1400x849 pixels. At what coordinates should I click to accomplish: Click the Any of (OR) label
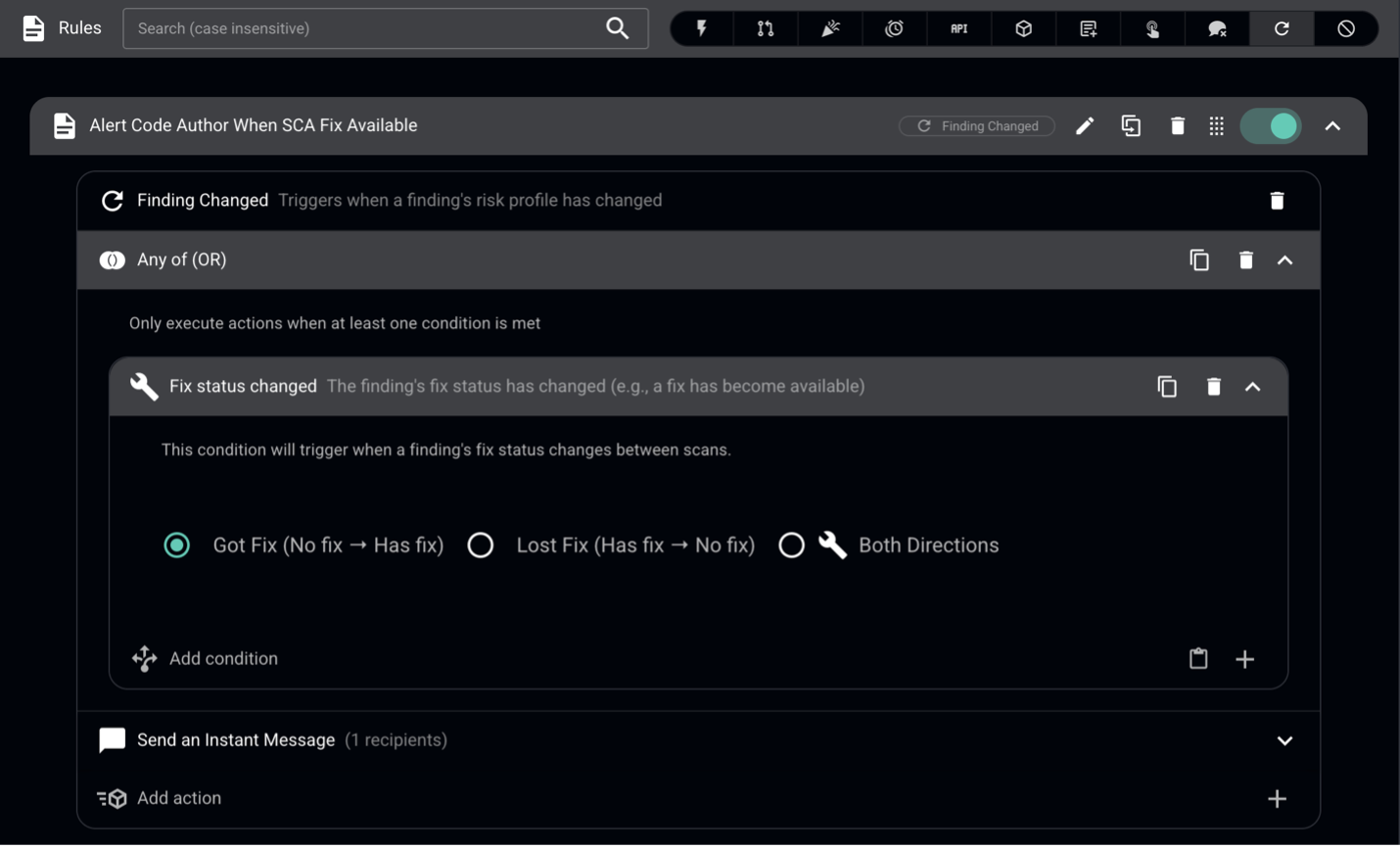point(182,259)
